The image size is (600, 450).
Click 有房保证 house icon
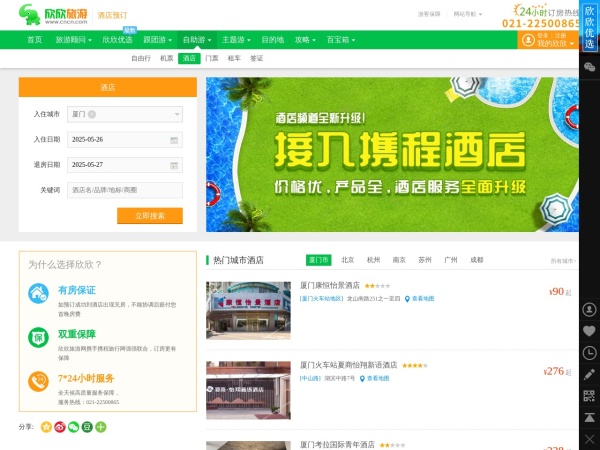pyautogui.click(x=38, y=293)
